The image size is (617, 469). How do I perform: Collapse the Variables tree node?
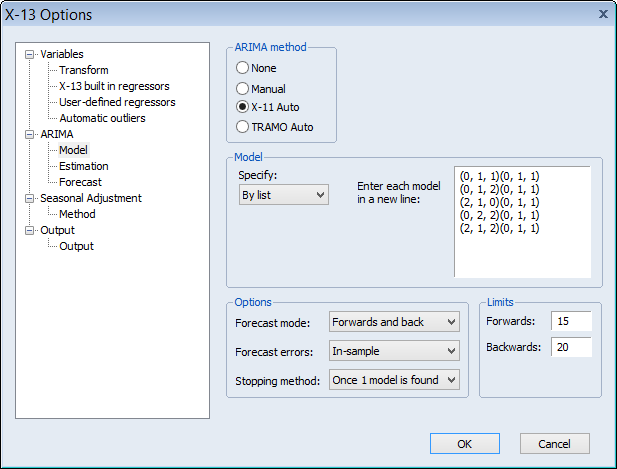(30, 54)
